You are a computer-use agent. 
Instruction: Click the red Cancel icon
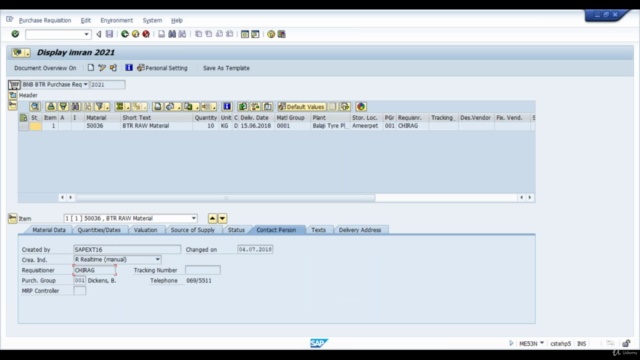[146, 34]
